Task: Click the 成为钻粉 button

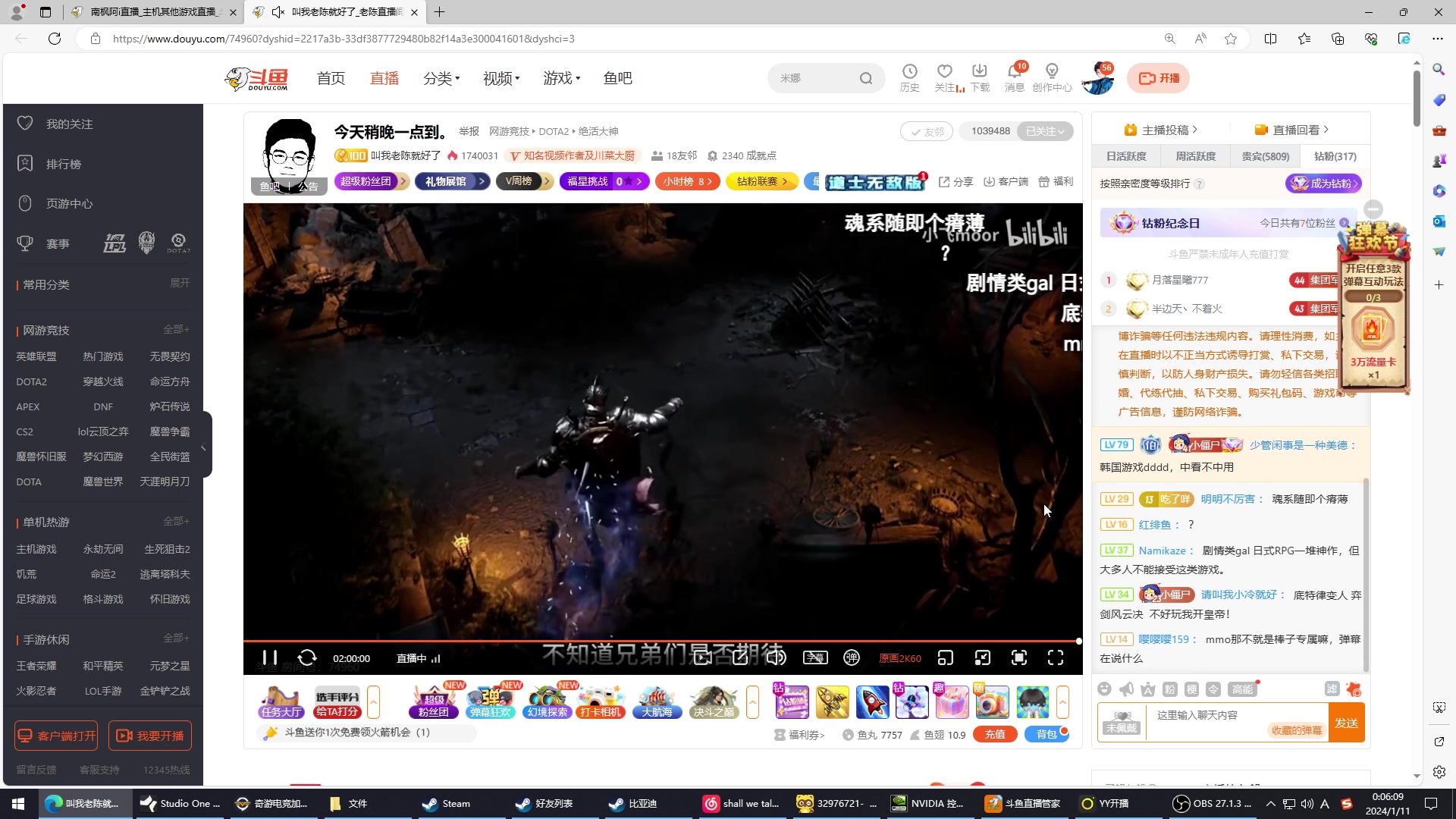Action: point(1323,184)
